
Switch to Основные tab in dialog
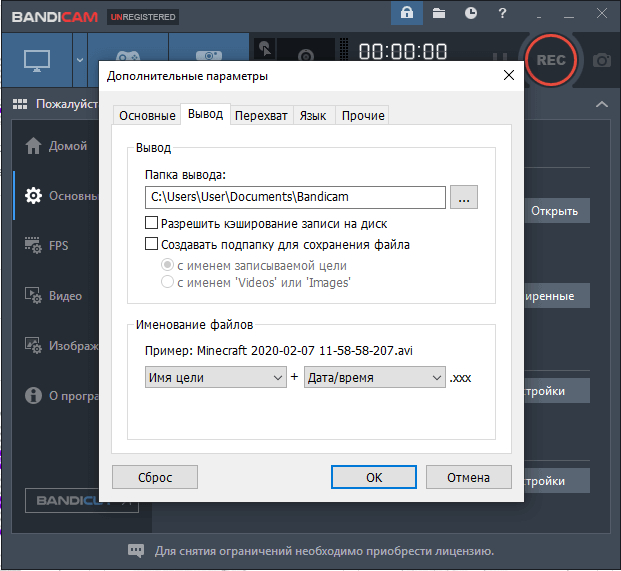[147, 116]
